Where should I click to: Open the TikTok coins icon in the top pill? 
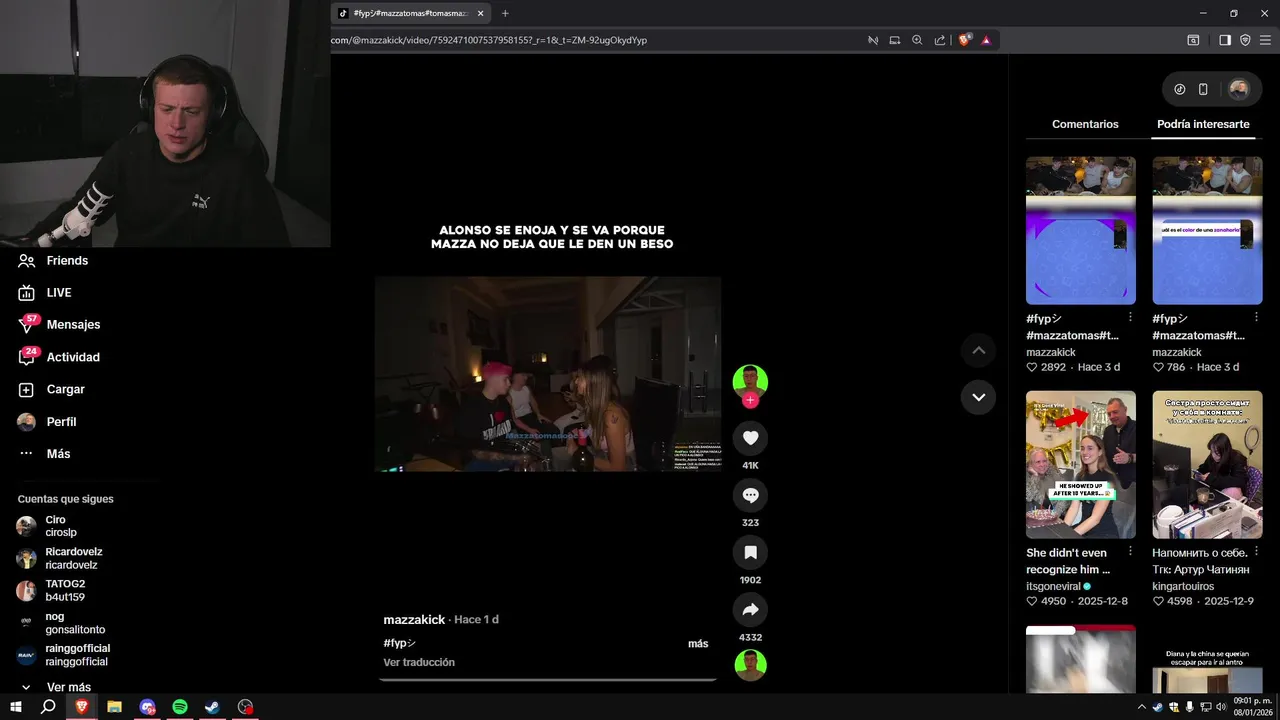[x=1179, y=89]
